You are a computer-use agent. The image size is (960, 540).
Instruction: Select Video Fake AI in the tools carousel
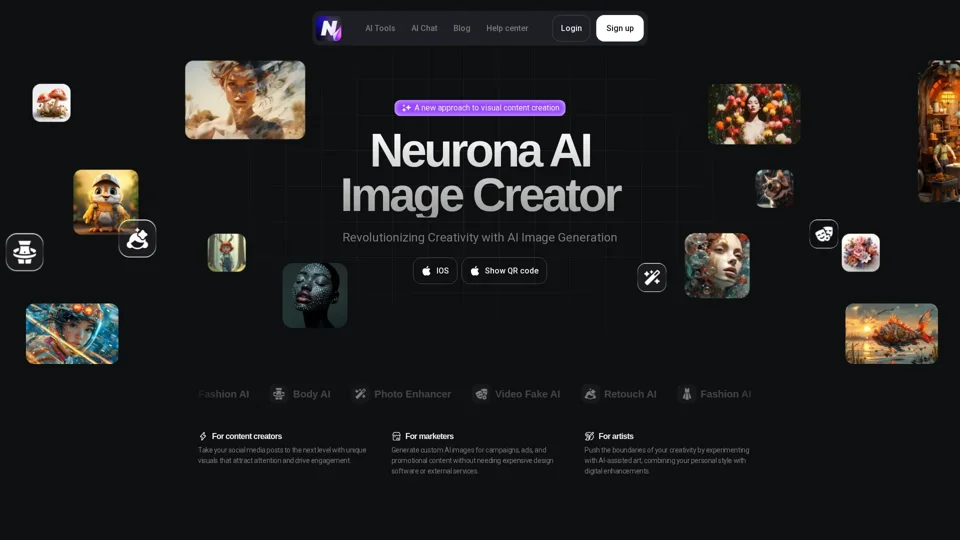(517, 394)
